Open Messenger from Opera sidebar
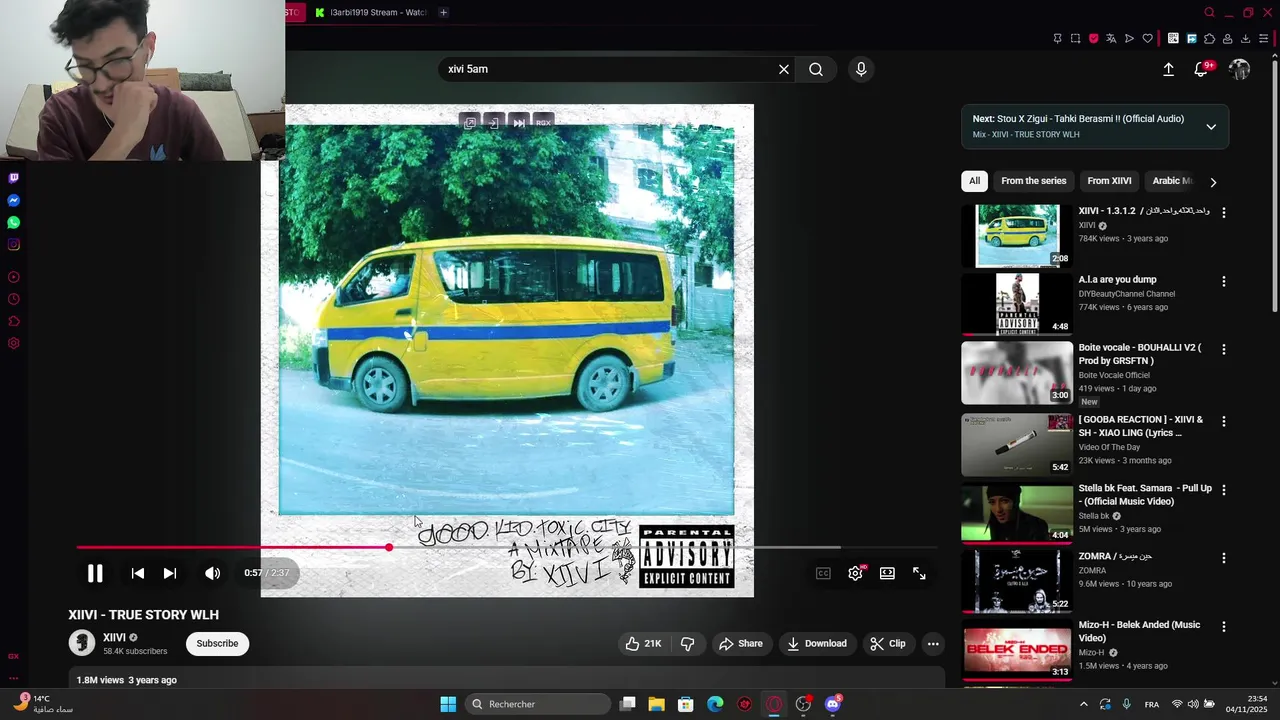Image resolution: width=1280 pixels, height=720 pixels. pyautogui.click(x=14, y=200)
